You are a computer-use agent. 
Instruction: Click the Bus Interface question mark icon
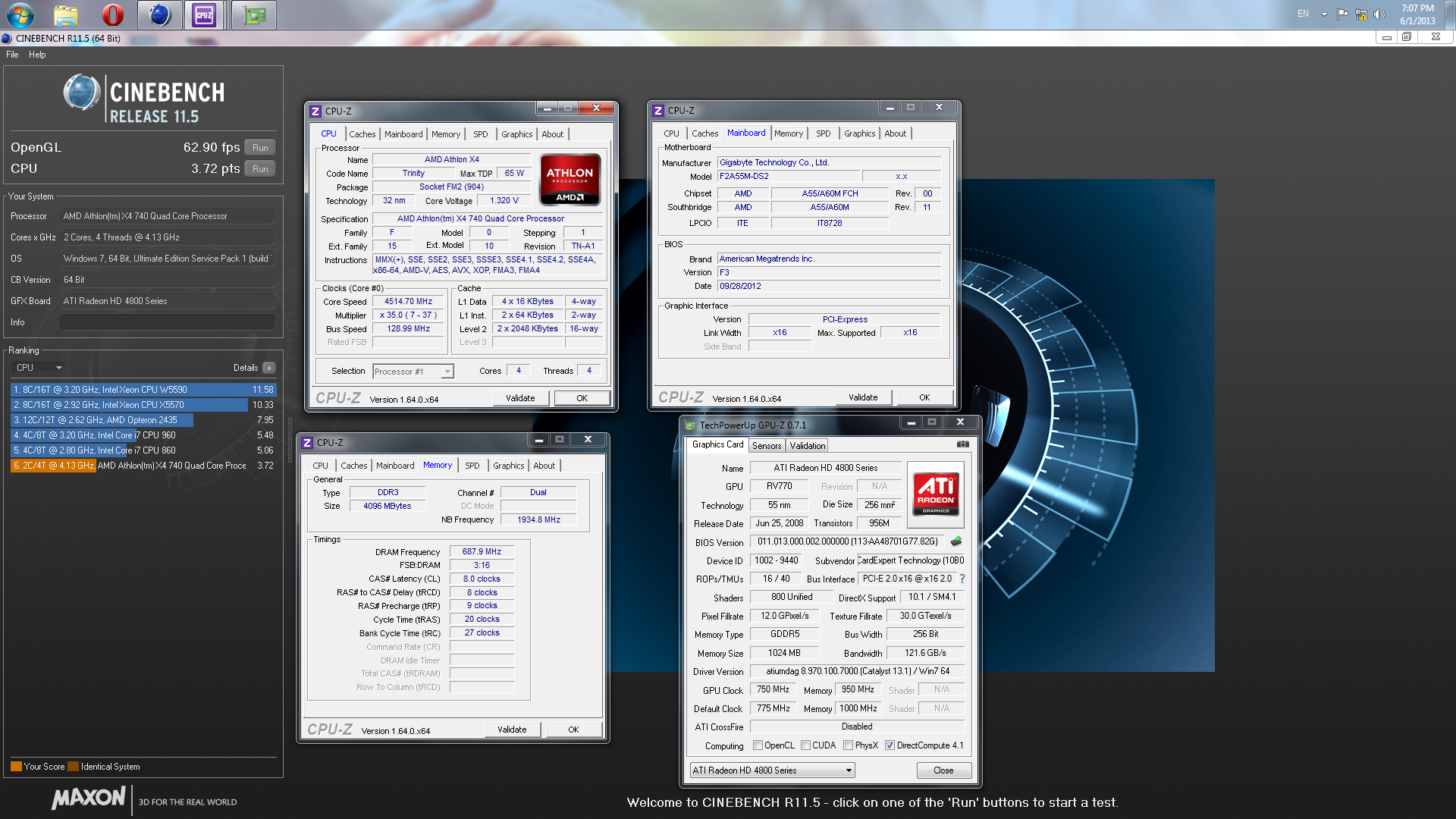(x=962, y=579)
